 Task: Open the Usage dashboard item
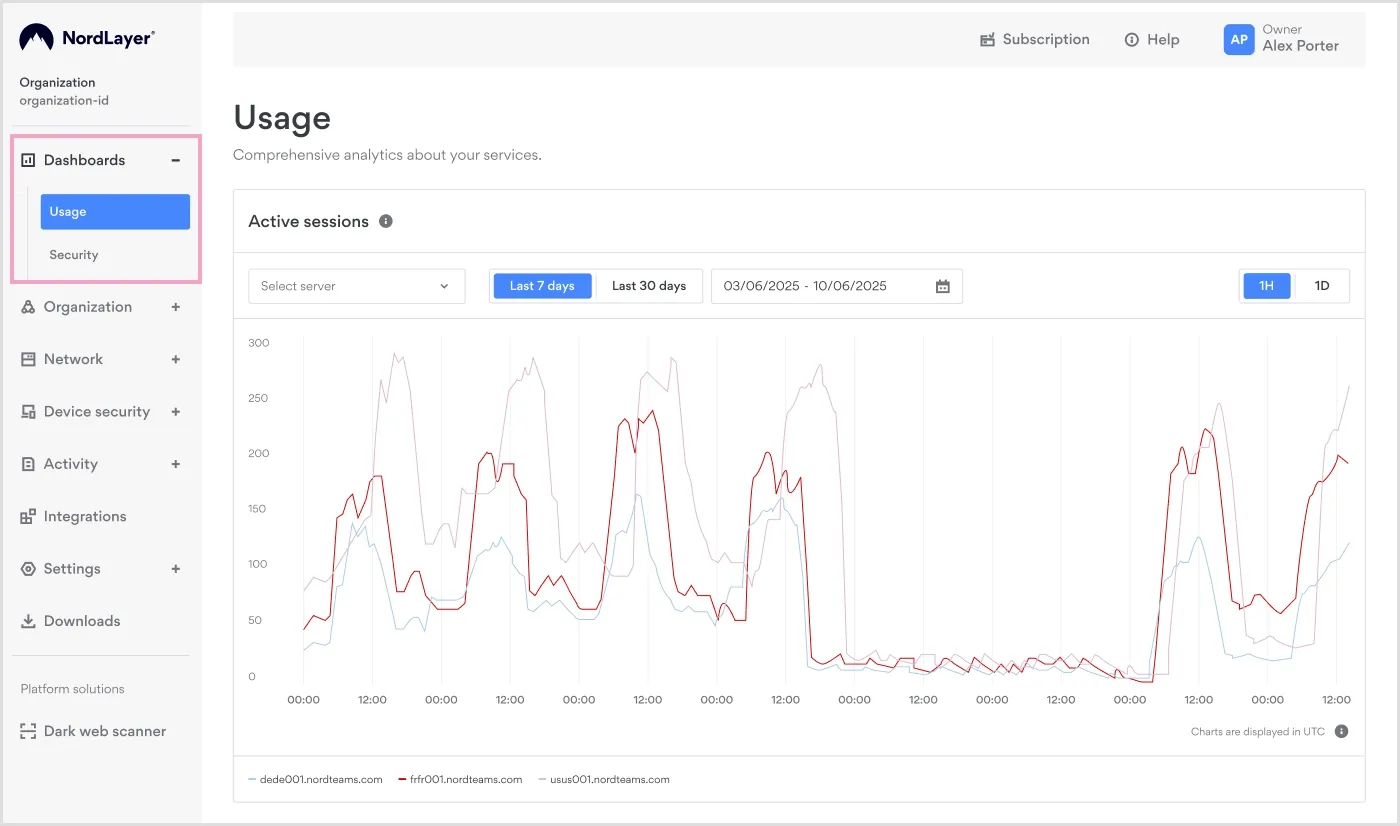click(x=115, y=212)
